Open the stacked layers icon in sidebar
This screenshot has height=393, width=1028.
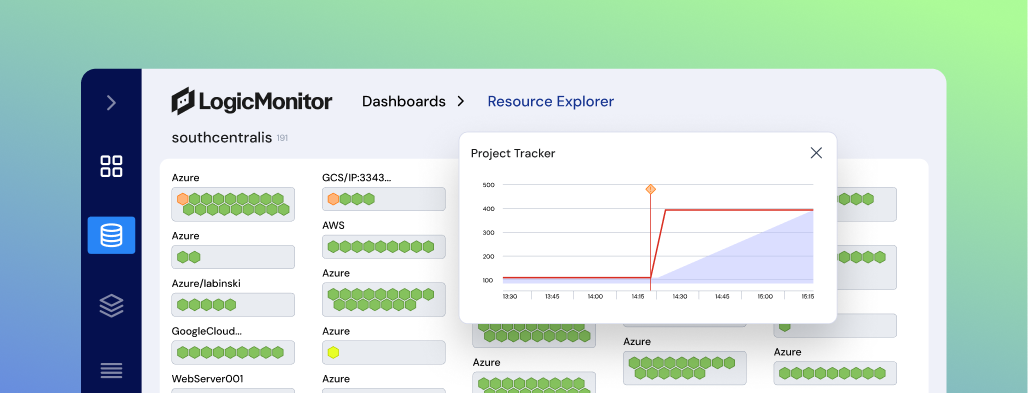coord(111,306)
